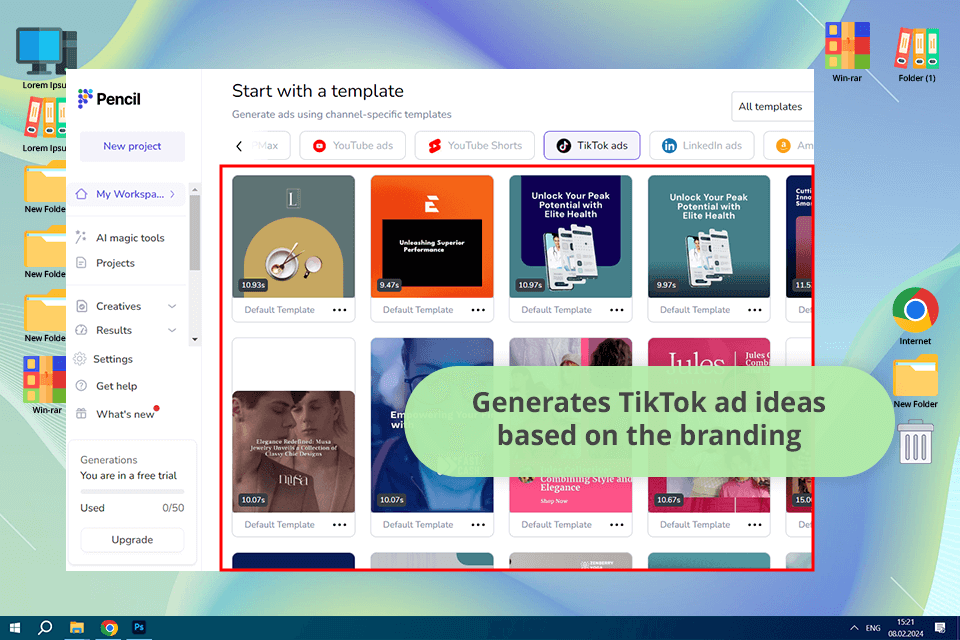Click 'You are in a free trial'
Image resolution: width=960 pixels, height=640 pixels.
129,475
